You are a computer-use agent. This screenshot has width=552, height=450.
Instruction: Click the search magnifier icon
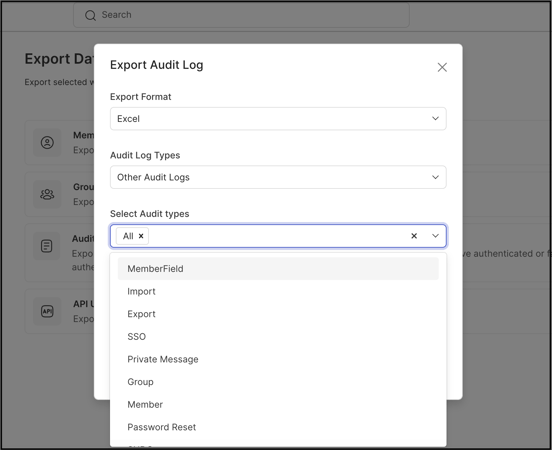(x=90, y=15)
